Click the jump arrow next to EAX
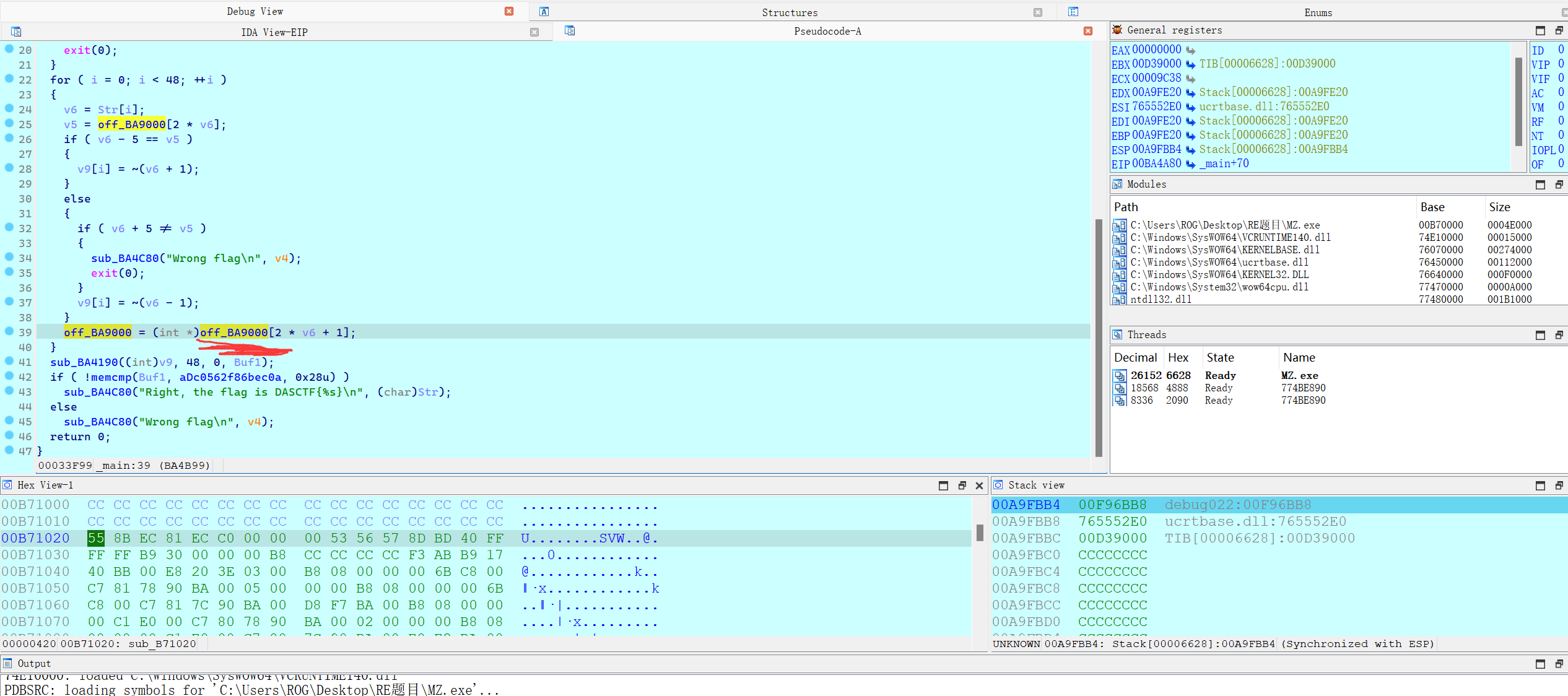The height and width of the screenshot is (696, 1568). click(x=1190, y=50)
